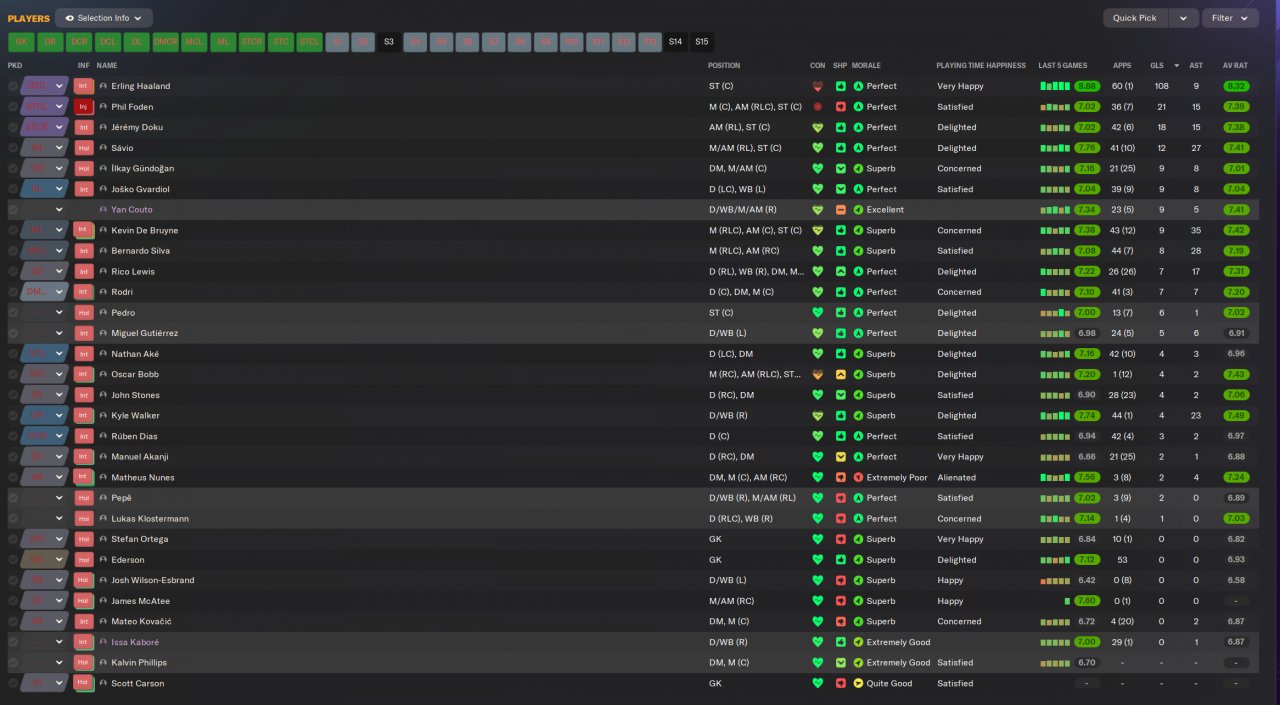Click Oscar Bobb's yellow sharpness icon
The height and width of the screenshot is (705, 1280).
(841, 374)
